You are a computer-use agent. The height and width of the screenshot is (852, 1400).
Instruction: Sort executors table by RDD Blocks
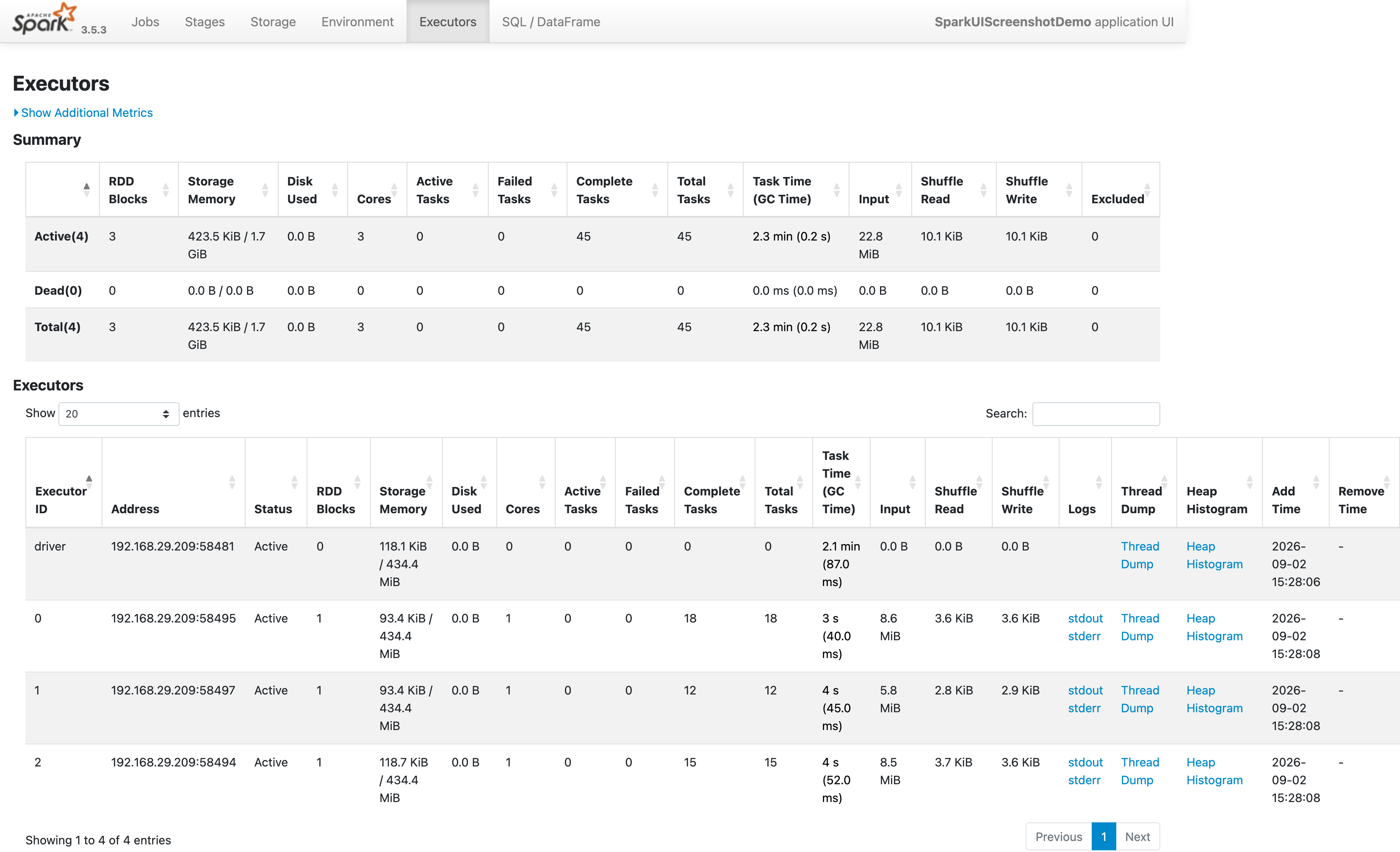(x=339, y=483)
